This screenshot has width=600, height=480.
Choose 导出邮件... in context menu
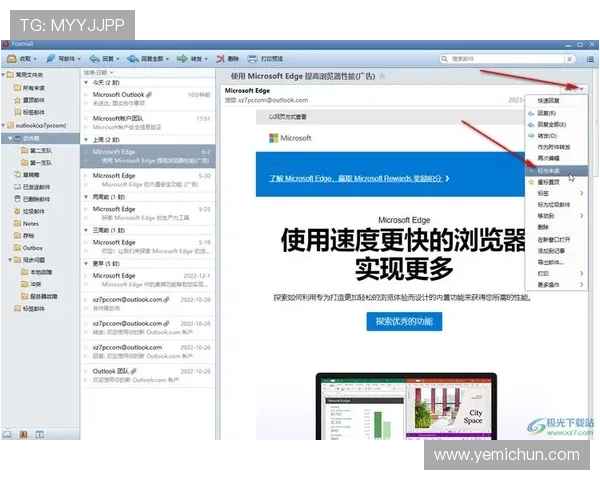click(x=556, y=262)
